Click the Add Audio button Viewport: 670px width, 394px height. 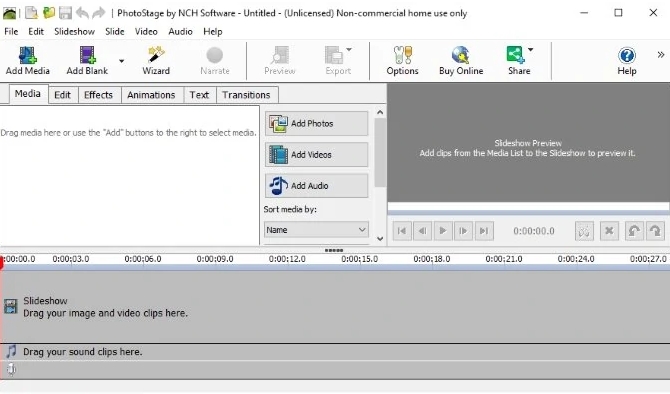pos(316,186)
